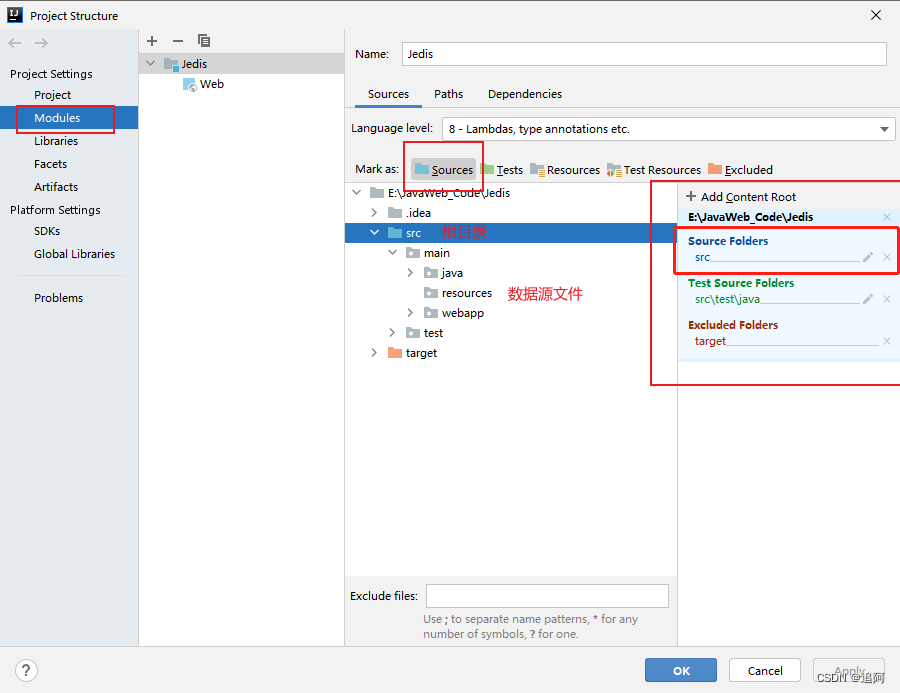Remove the target excluded folder
This screenshot has width=900, height=693.
[x=886, y=340]
